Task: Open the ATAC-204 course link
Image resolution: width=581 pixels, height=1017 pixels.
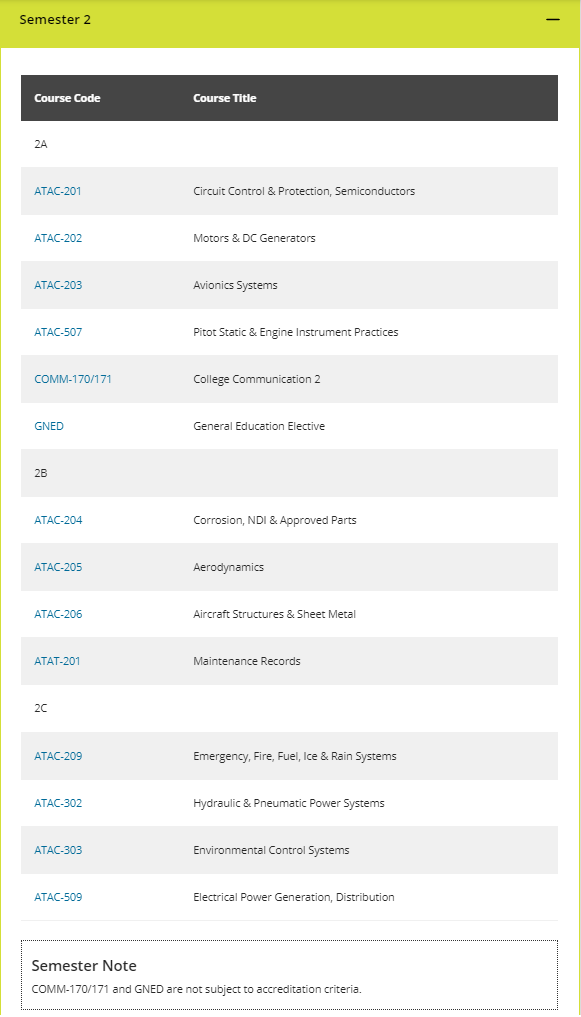Action: (58, 520)
